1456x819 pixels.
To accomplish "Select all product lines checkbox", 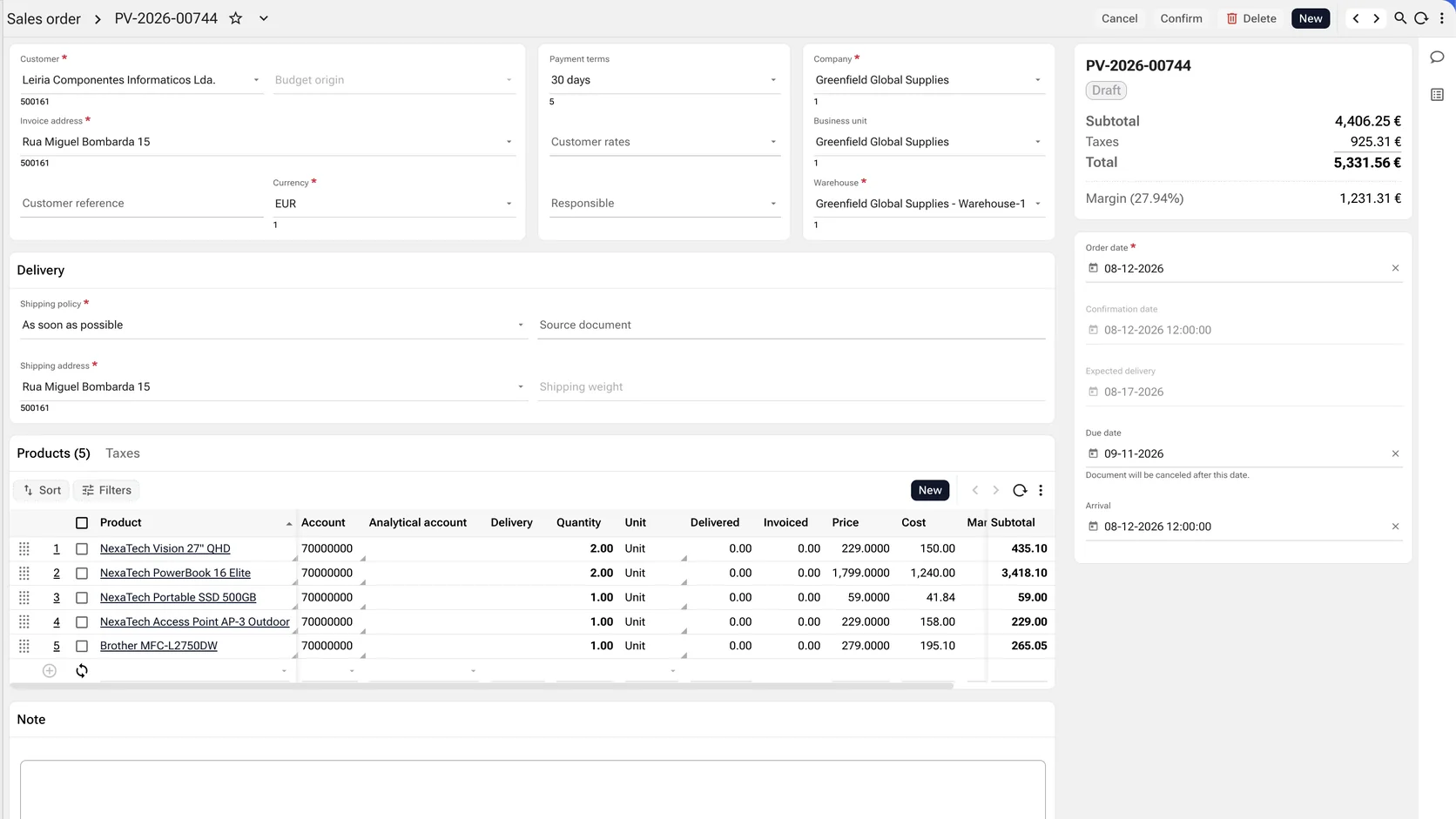I will pyautogui.click(x=82, y=523).
